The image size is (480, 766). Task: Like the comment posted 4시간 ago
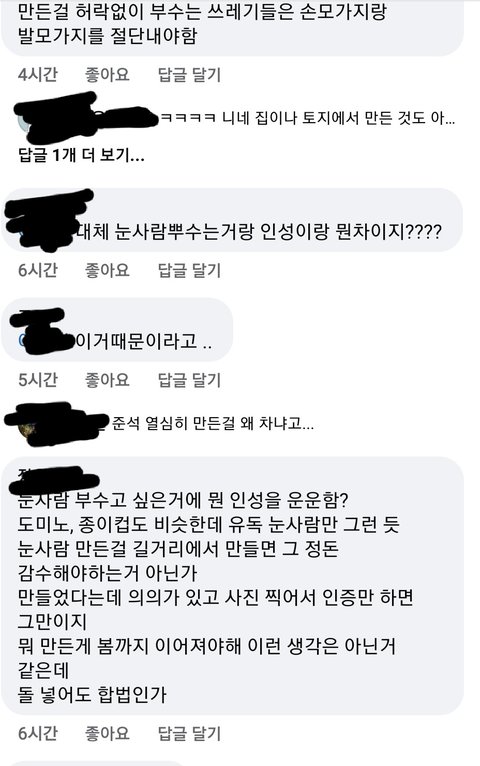click(107, 75)
